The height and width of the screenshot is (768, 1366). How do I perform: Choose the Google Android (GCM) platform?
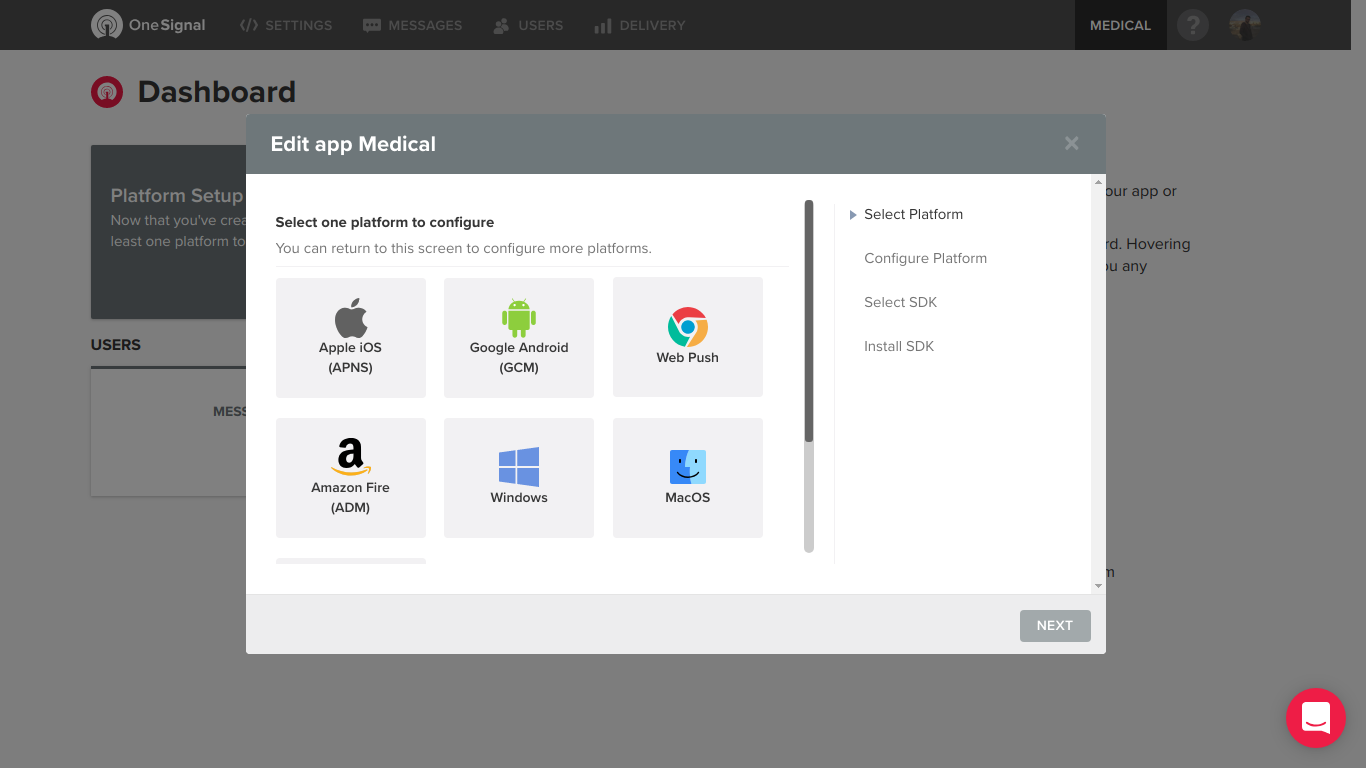(519, 338)
